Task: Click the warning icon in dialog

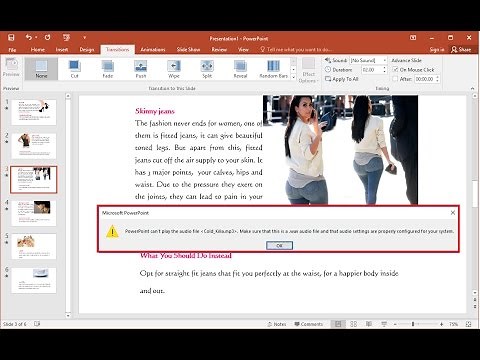Action: 112,231
